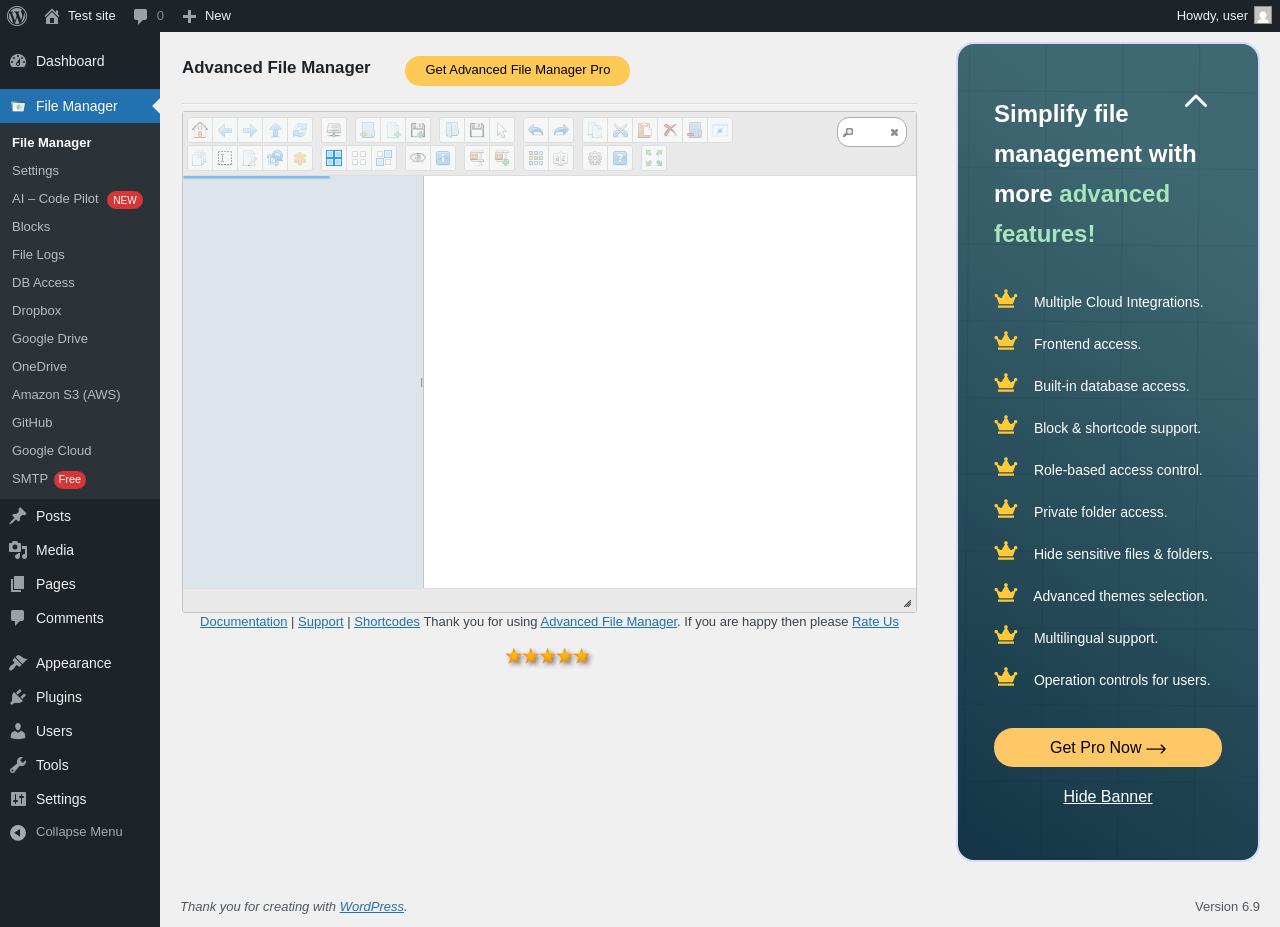
Task: Go forward using the right arrow toolbar icon
Action: pos(250,130)
